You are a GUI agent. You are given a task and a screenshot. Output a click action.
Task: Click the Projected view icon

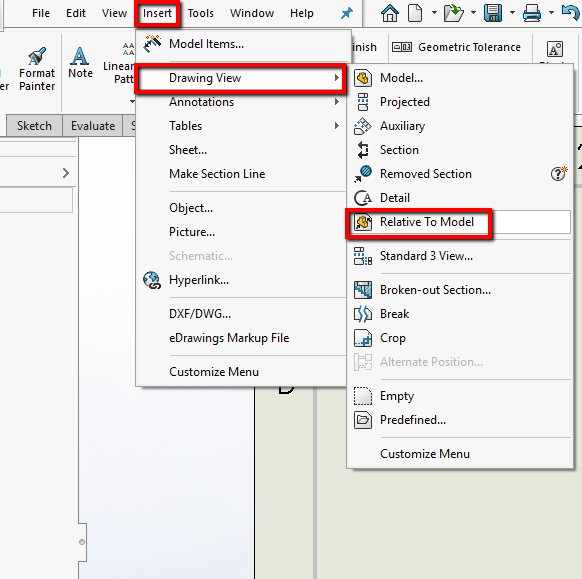363,102
